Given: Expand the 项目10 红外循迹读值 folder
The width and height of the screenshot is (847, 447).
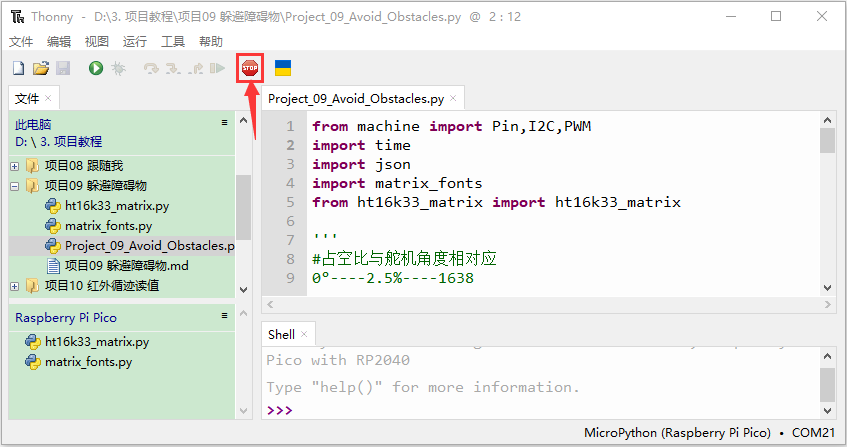Looking at the screenshot, I should tap(15, 286).
